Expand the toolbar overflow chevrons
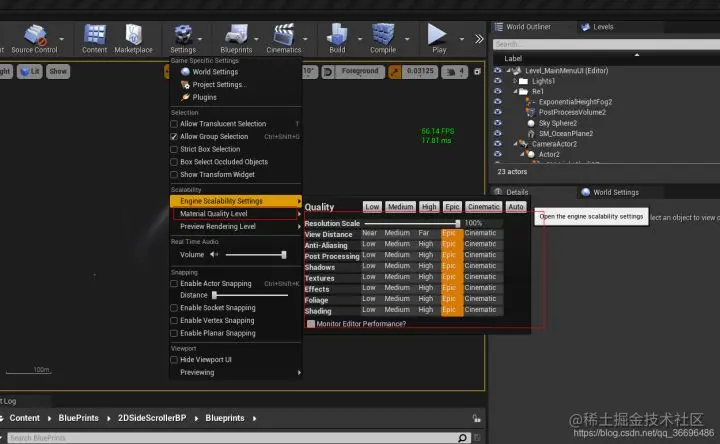 coord(479,39)
